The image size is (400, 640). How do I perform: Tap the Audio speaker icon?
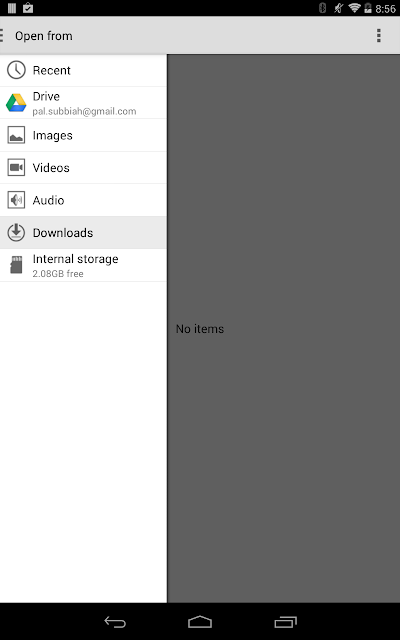pyautogui.click(x=16, y=200)
